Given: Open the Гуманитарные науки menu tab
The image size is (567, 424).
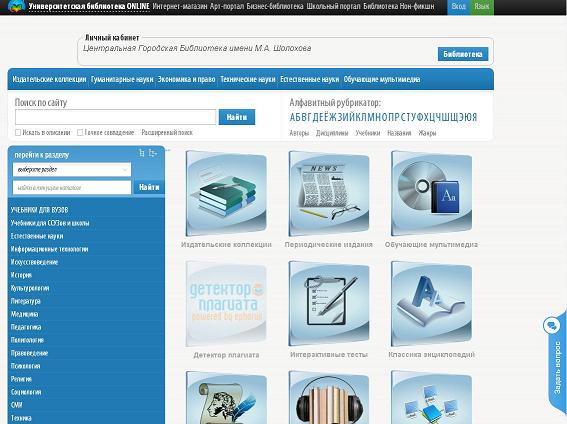Looking at the screenshot, I should tap(122, 79).
